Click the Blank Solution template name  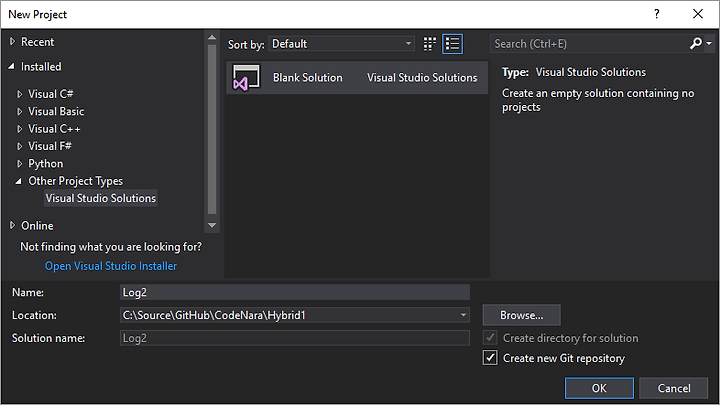point(308,78)
